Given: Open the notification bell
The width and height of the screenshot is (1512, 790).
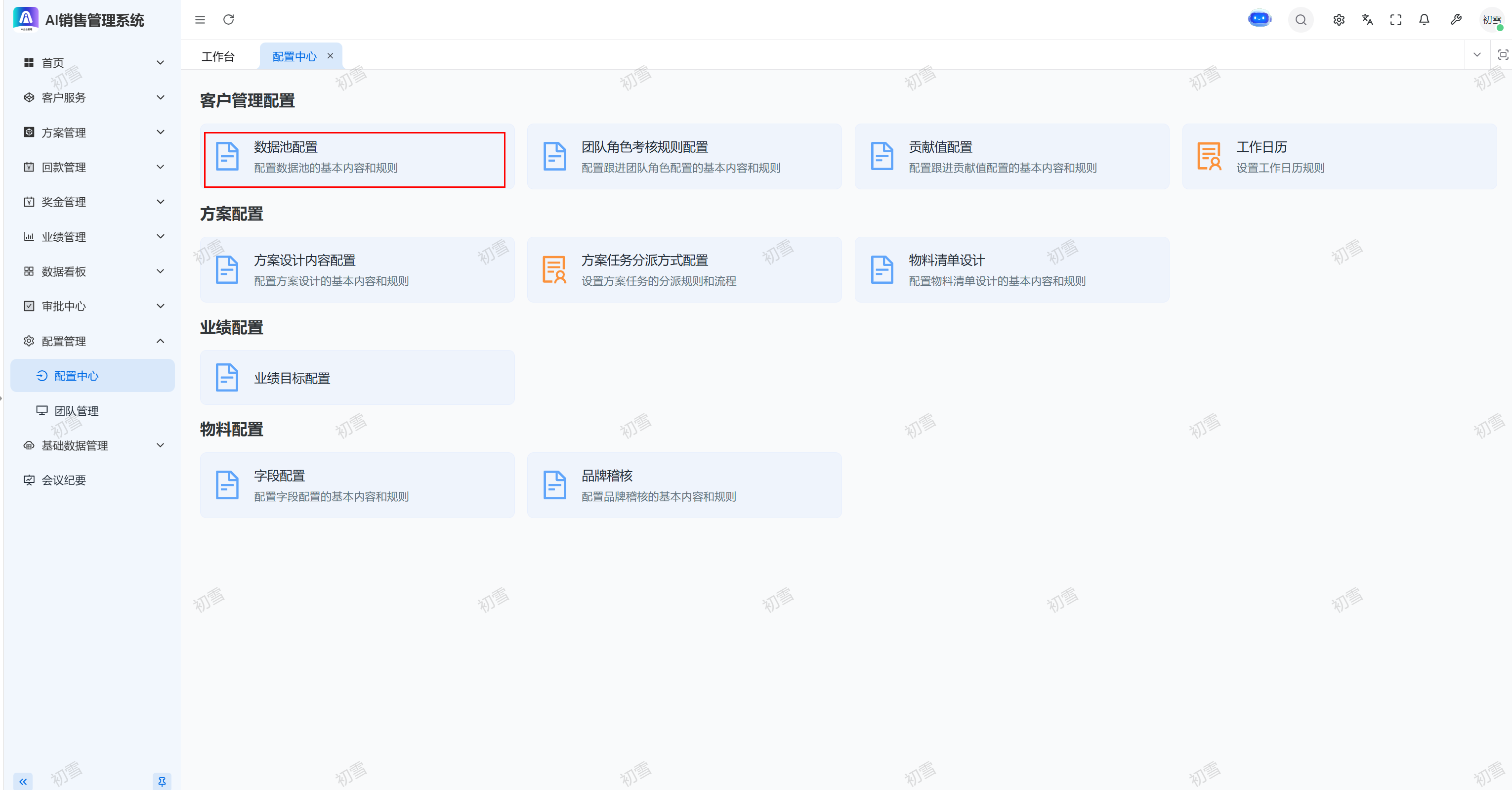Looking at the screenshot, I should click(x=1424, y=20).
